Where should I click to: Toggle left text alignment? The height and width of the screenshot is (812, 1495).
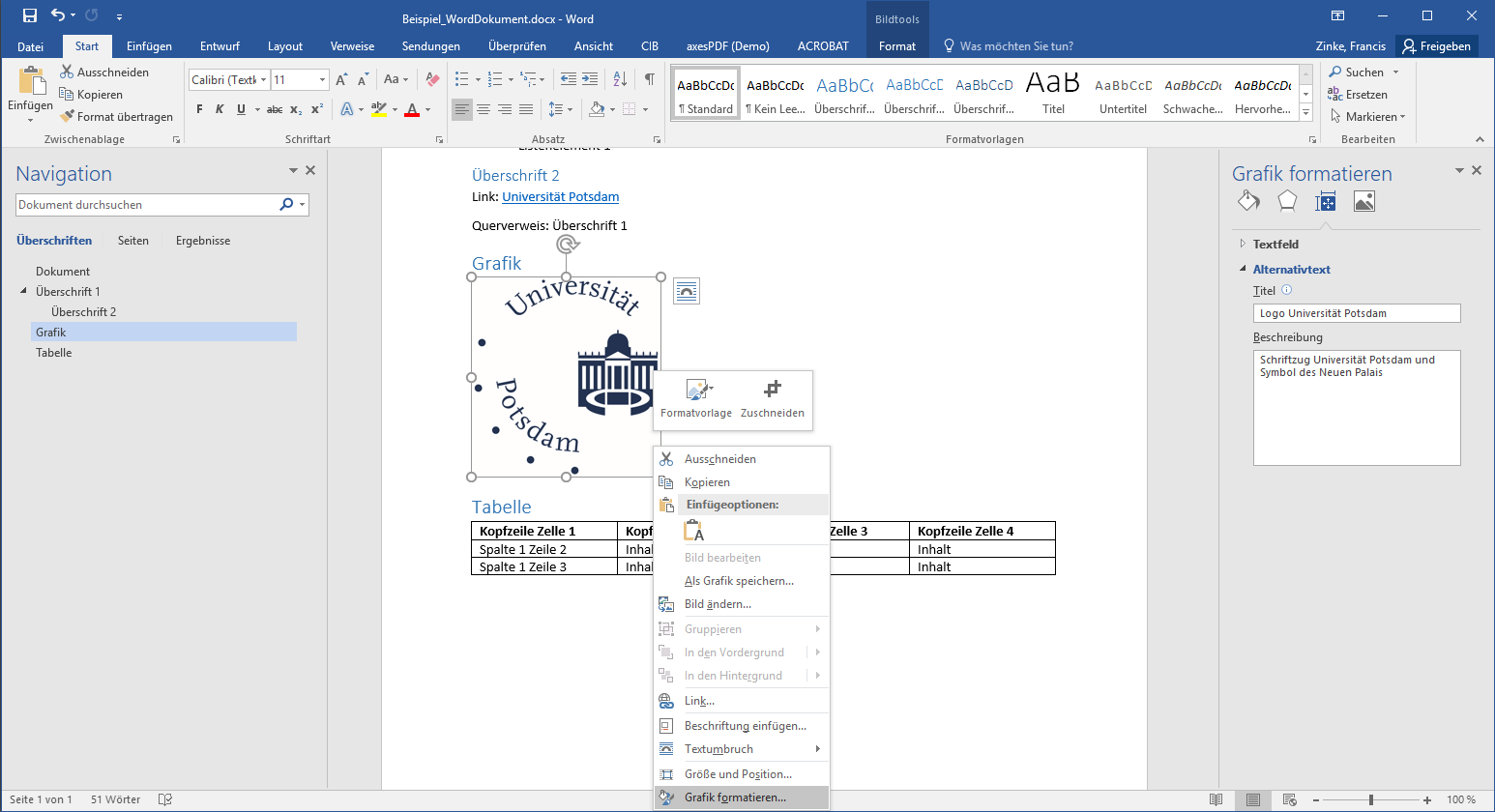pyautogui.click(x=462, y=109)
